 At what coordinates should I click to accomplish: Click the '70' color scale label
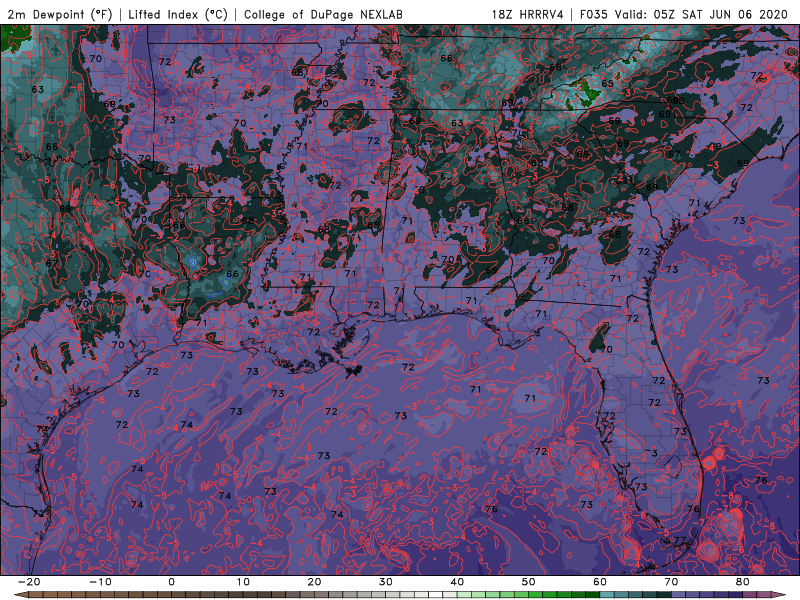pyautogui.click(x=671, y=582)
